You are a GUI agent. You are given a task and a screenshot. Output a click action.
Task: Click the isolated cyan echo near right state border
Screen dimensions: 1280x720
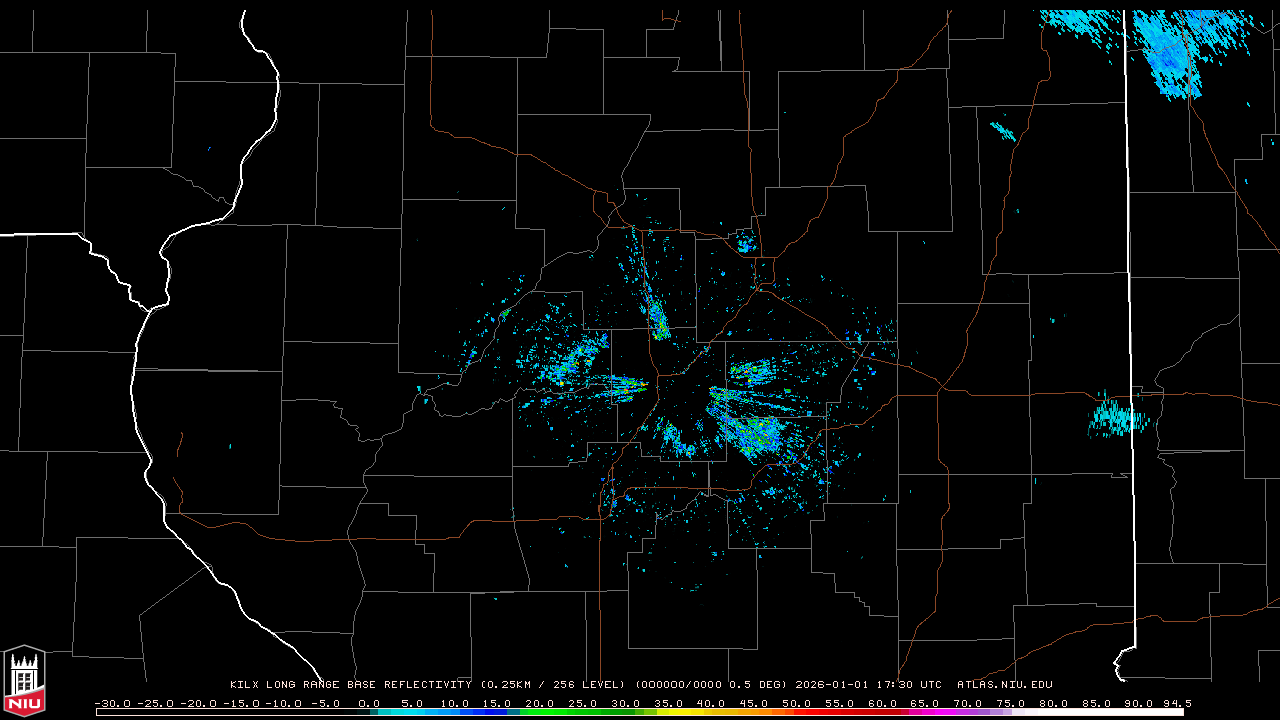click(x=1118, y=416)
